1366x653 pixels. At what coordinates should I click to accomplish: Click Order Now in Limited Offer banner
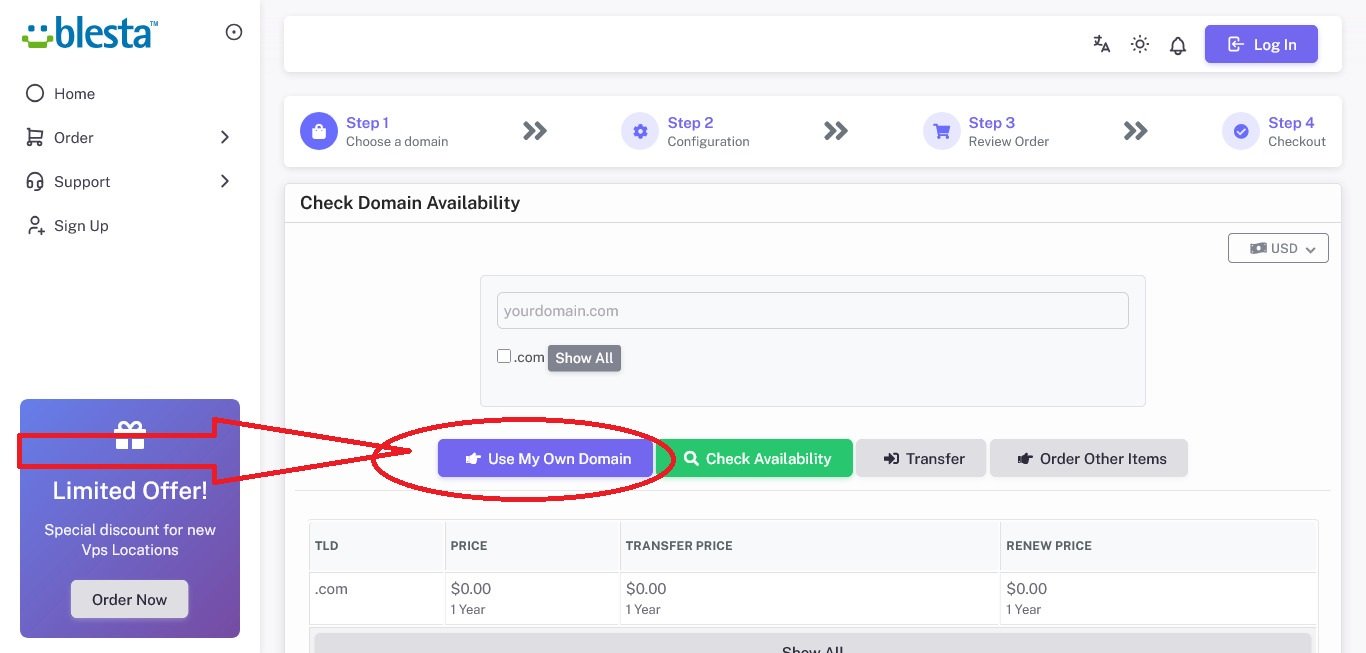(x=129, y=600)
